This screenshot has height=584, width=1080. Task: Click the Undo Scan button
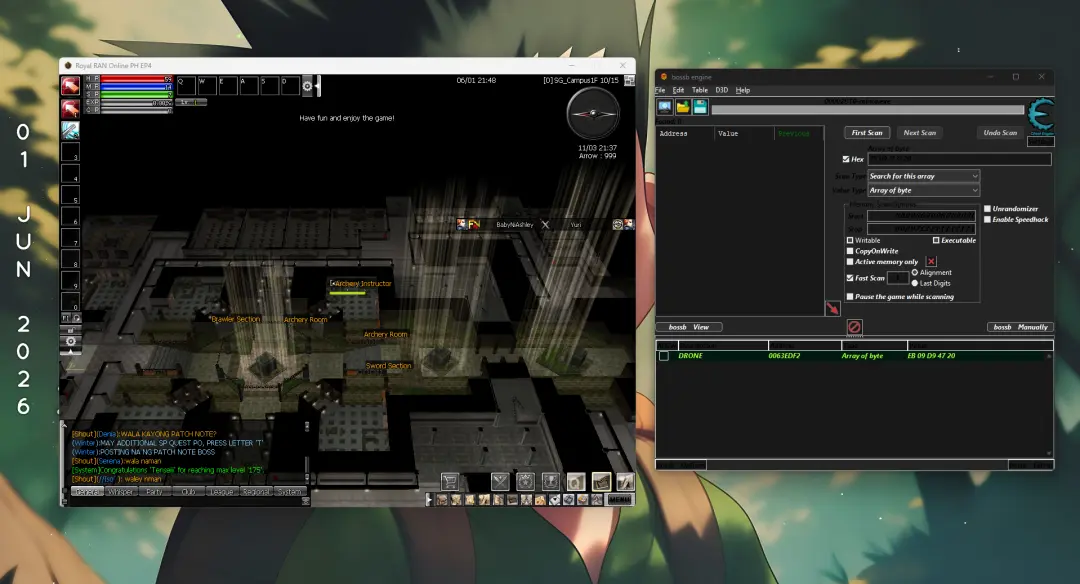point(1000,133)
